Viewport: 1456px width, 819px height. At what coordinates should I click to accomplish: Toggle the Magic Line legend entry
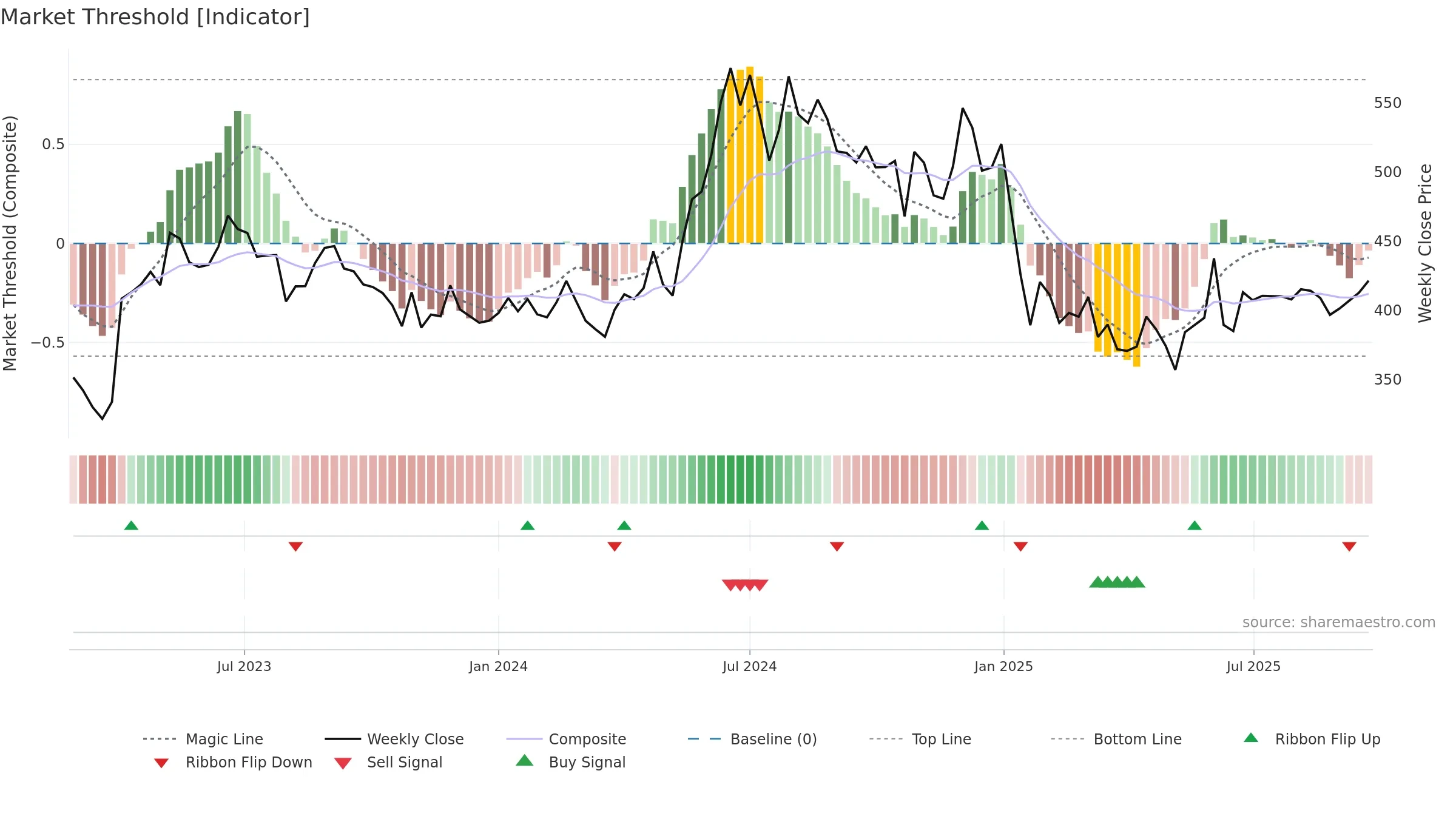point(203,739)
